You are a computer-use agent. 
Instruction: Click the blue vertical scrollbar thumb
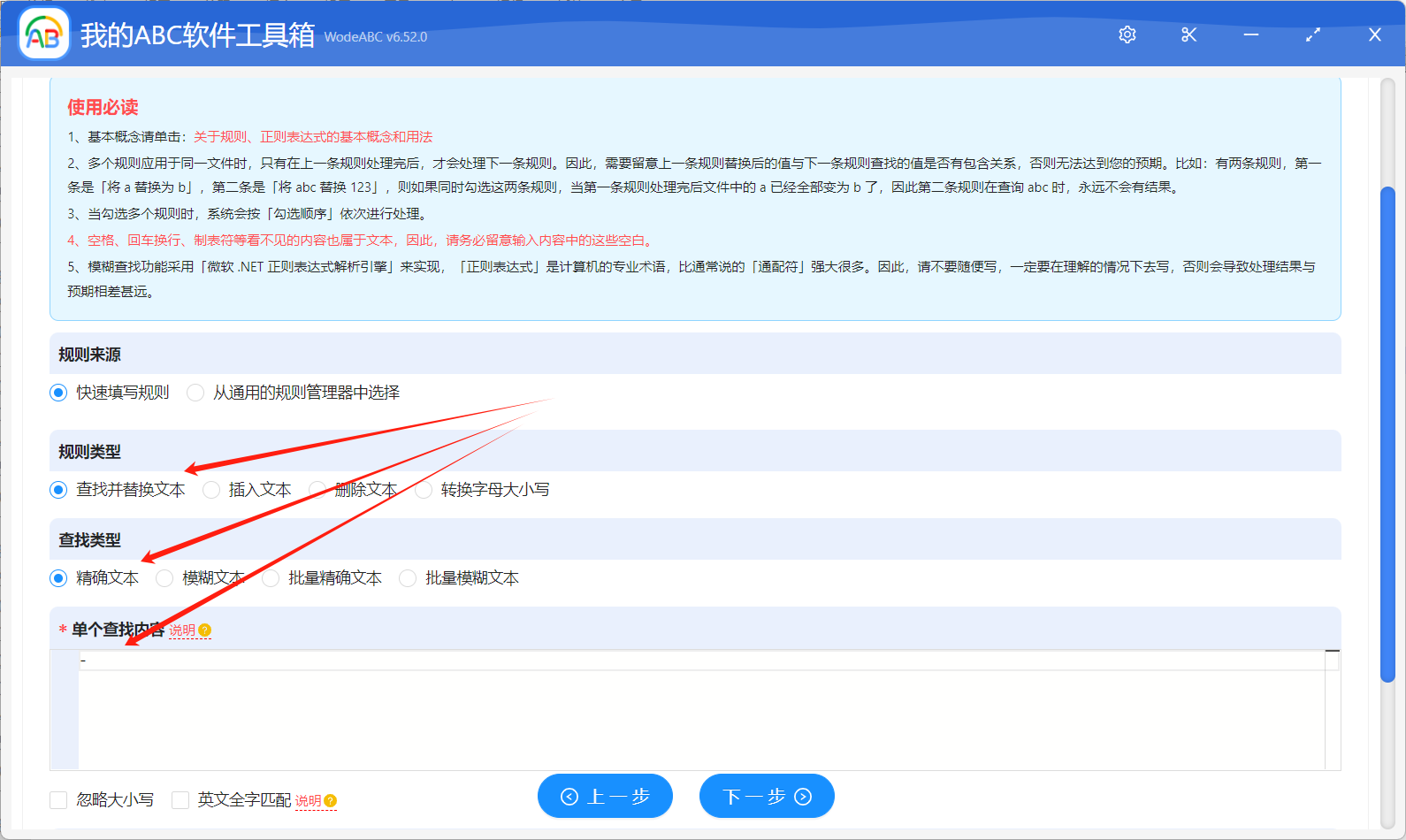click(1387, 433)
